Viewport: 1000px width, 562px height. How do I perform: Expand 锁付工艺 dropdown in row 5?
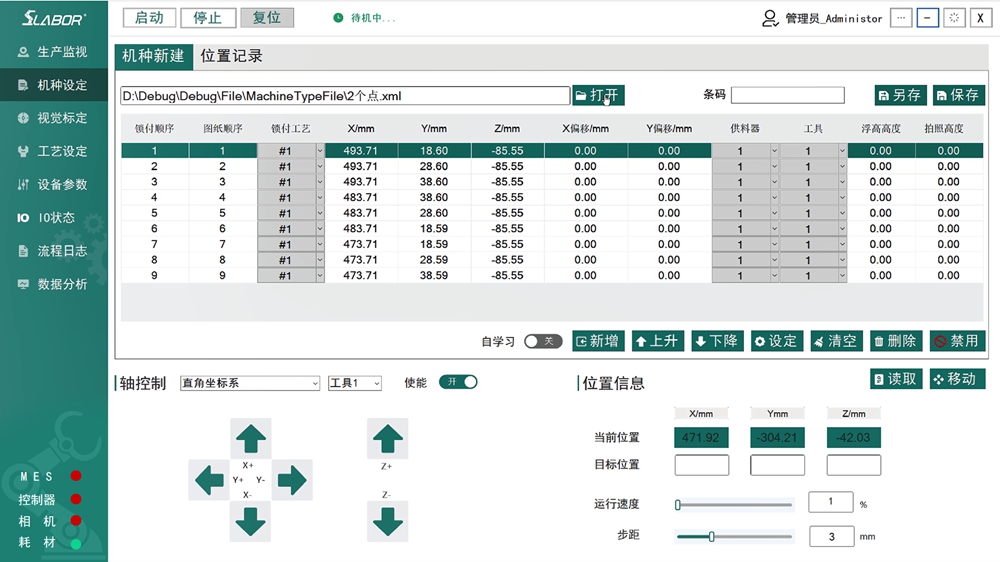[x=320, y=213]
